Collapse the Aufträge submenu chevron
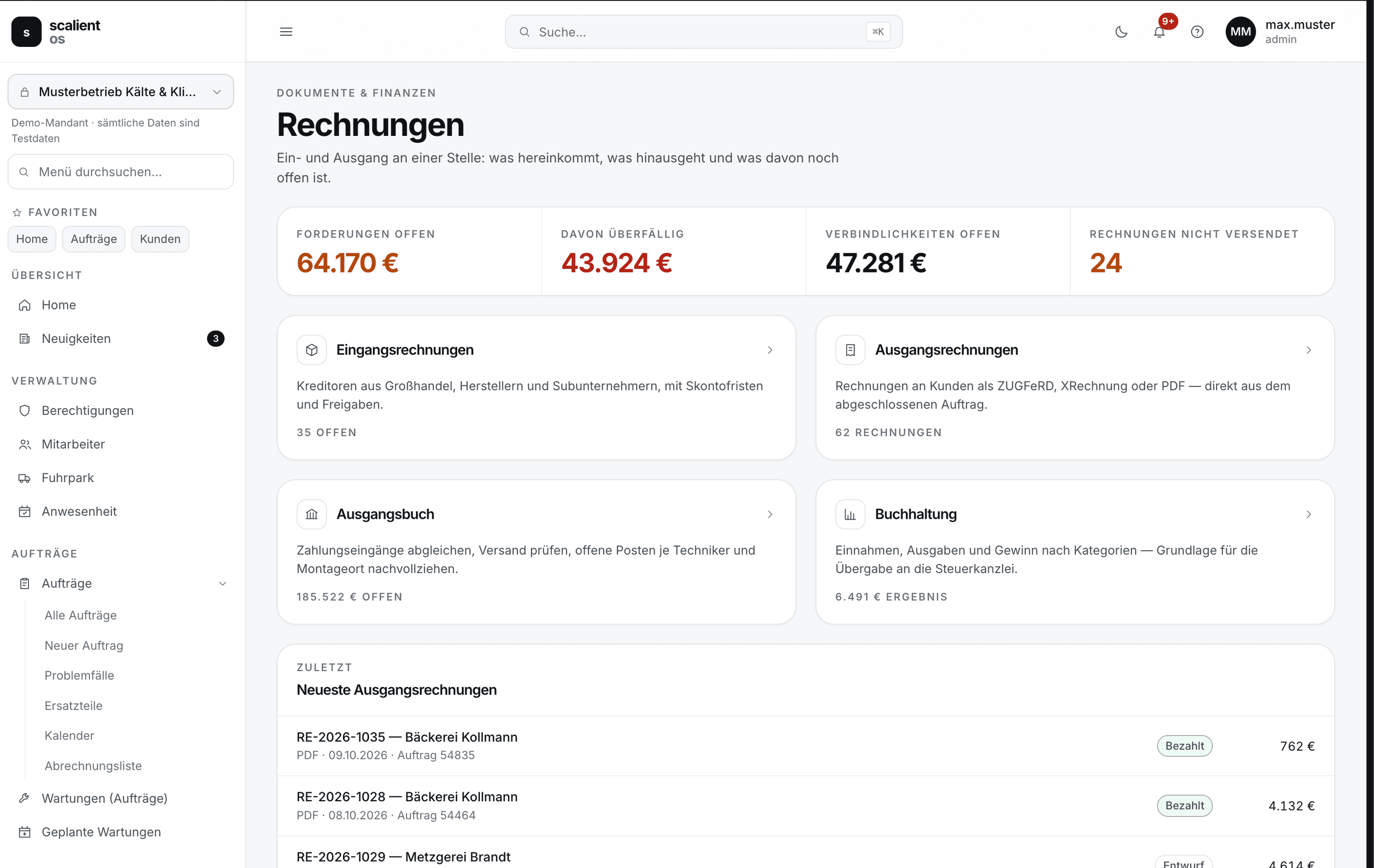The image size is (1374, 868). [x=223, y=583]
